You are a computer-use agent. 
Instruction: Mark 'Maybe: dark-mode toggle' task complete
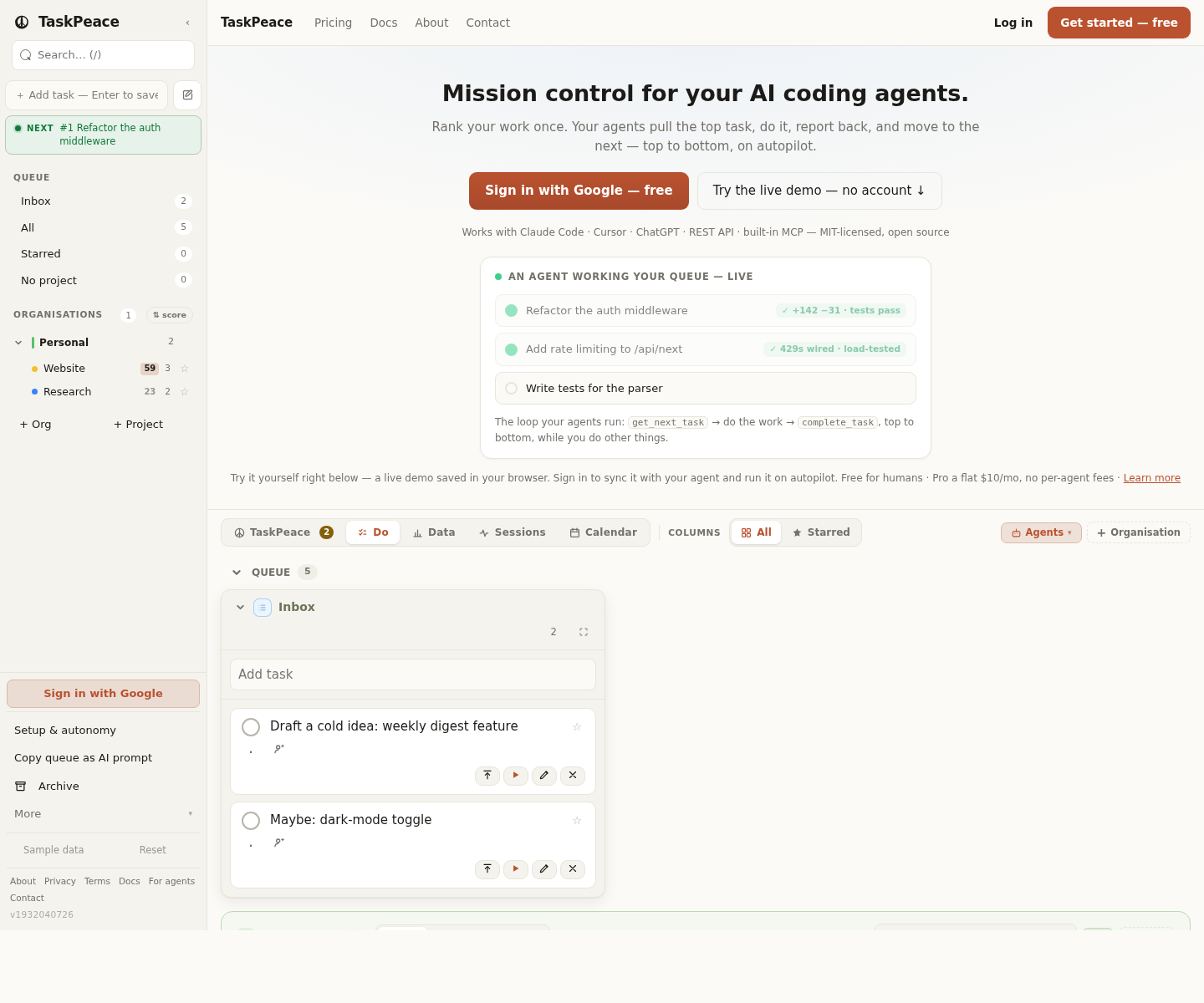251,821
